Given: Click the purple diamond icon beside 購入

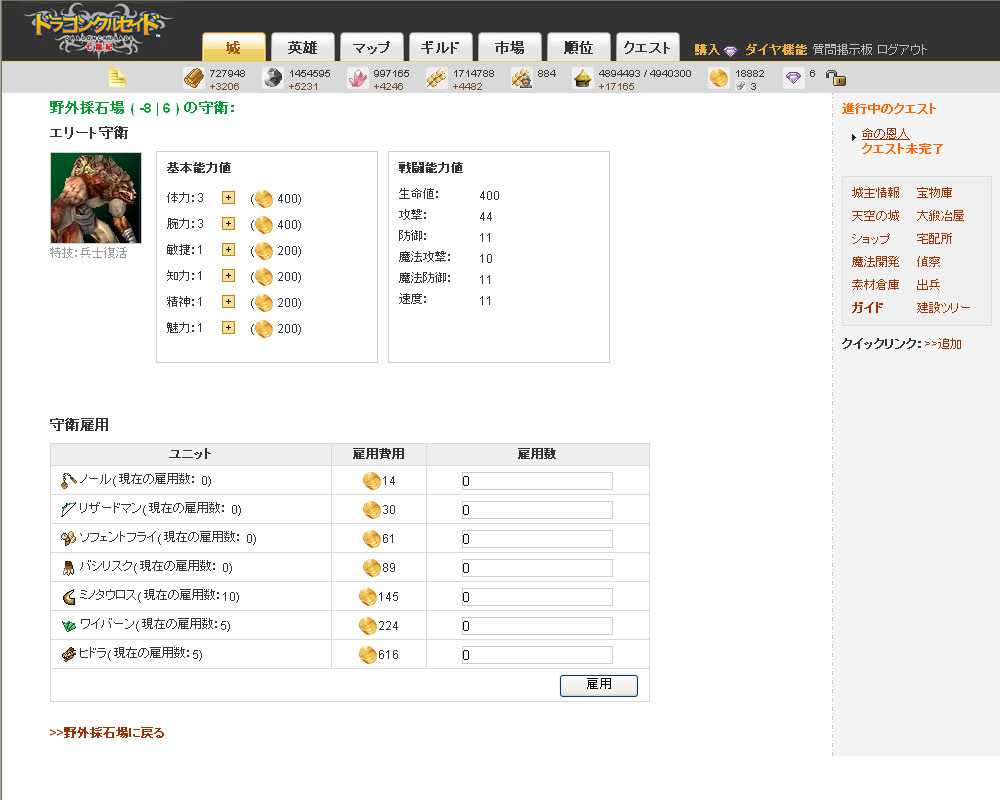Looking at the screenshot, I should coord(731,50).
